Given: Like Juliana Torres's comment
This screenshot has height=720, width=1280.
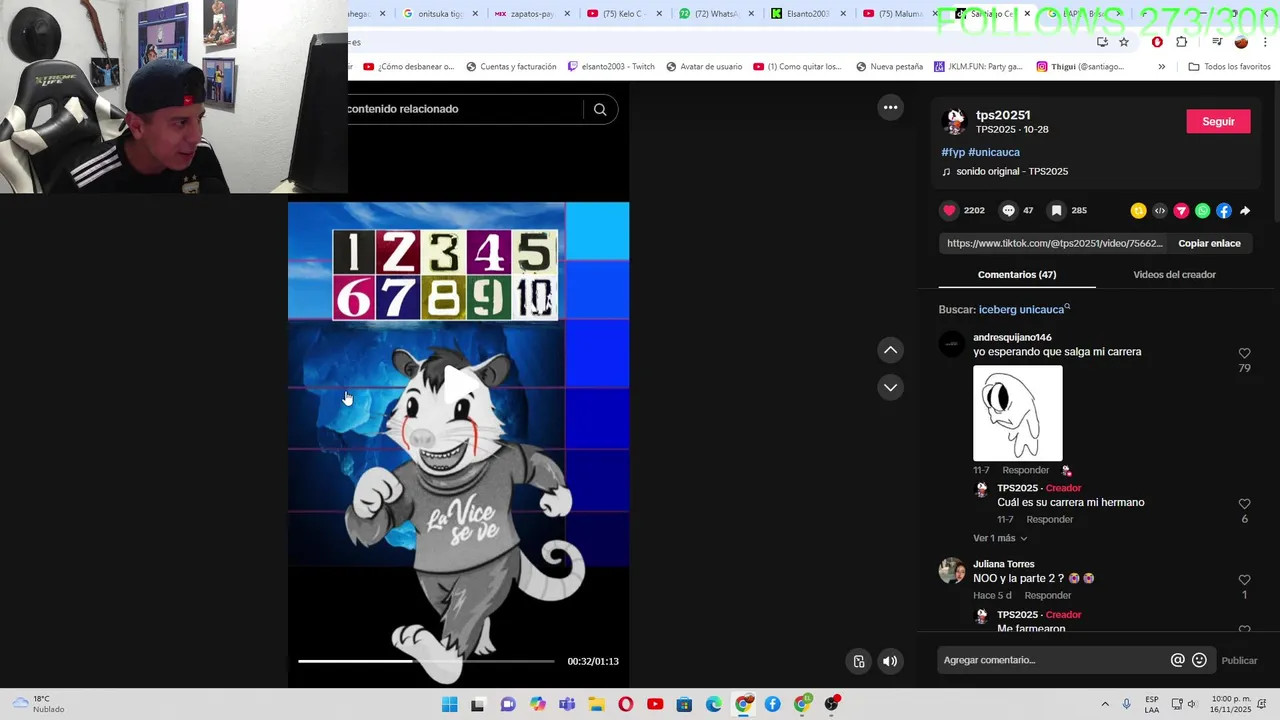Looking at the screenshot, I should [x=1245, y=580].
